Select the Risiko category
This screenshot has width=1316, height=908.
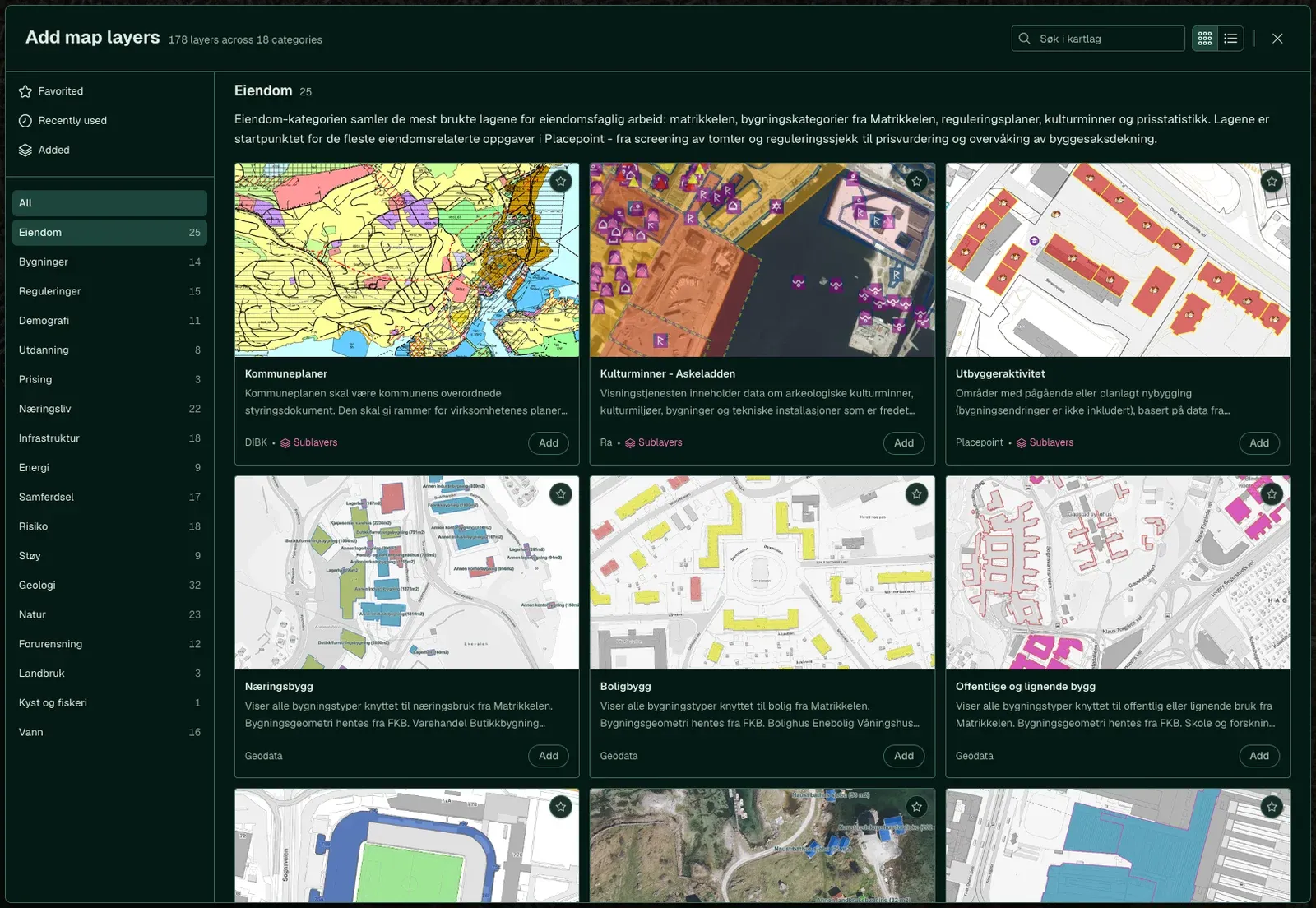(x=109, y=526)
